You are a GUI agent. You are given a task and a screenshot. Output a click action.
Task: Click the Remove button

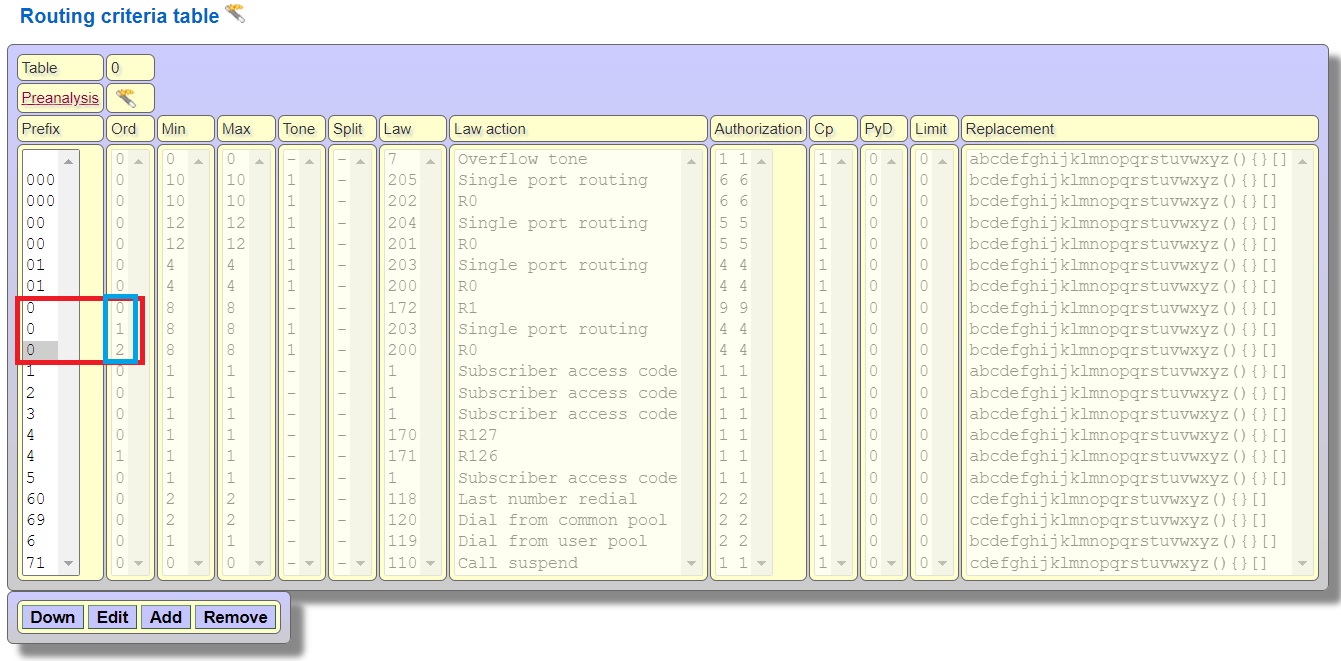[x=235, y=617]
